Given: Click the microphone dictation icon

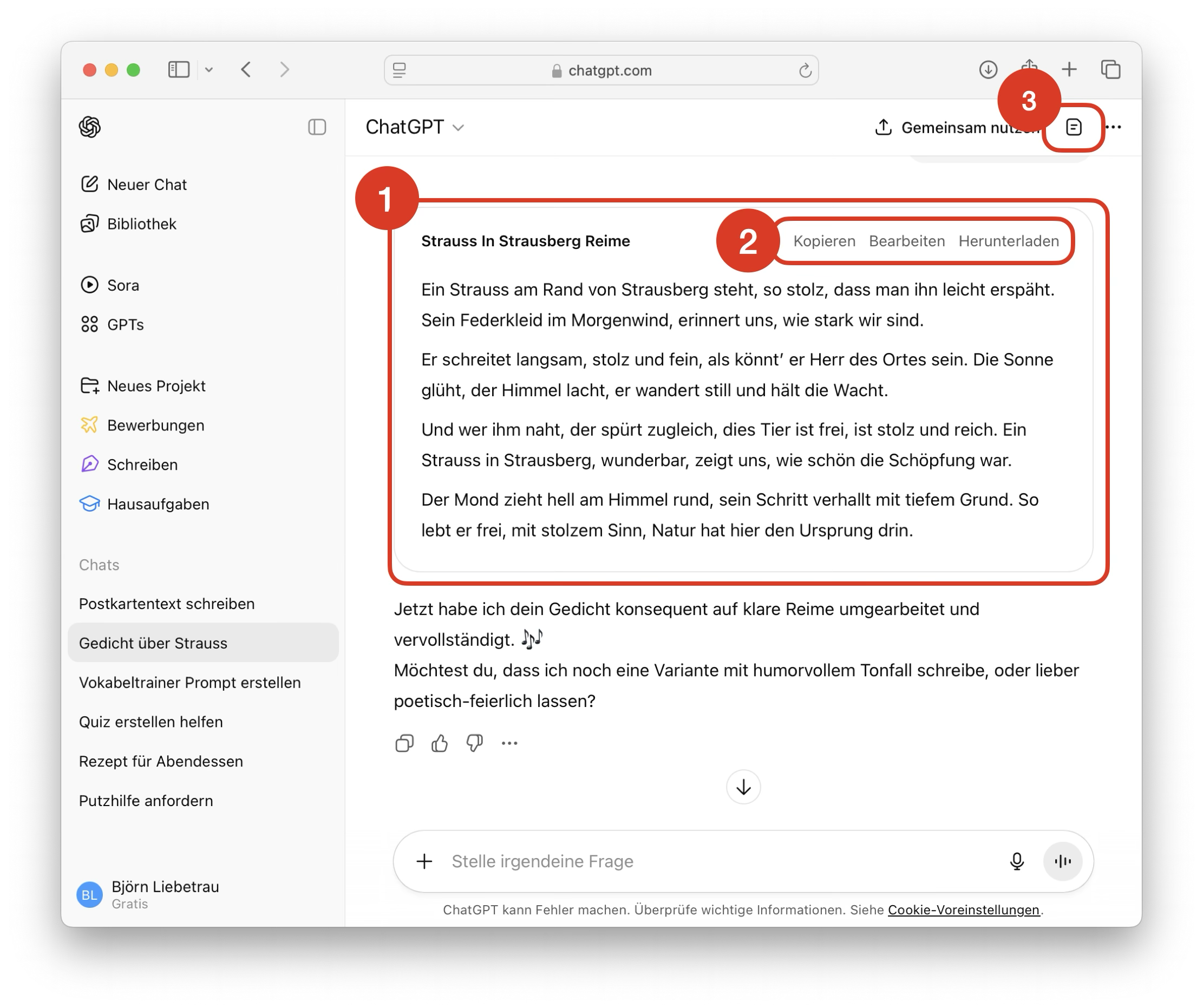Looking at the screenshot, I should click(x=1016, y=861).
